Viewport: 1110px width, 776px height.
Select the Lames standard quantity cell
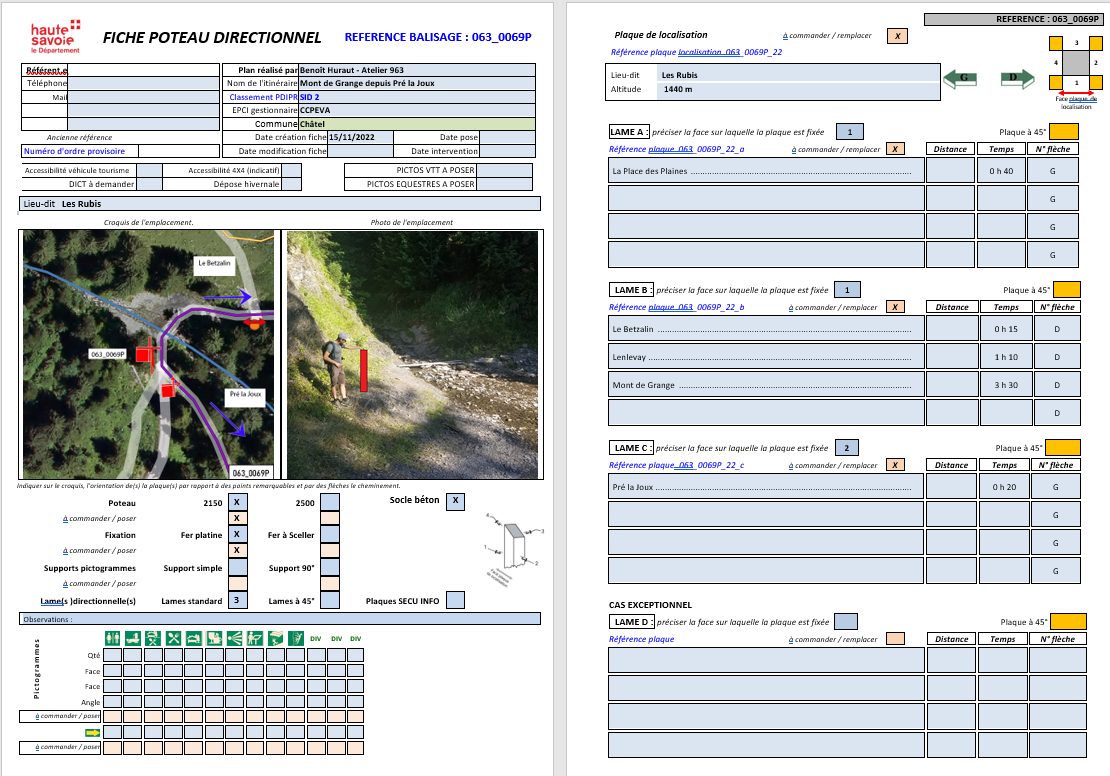pos(237,600)
